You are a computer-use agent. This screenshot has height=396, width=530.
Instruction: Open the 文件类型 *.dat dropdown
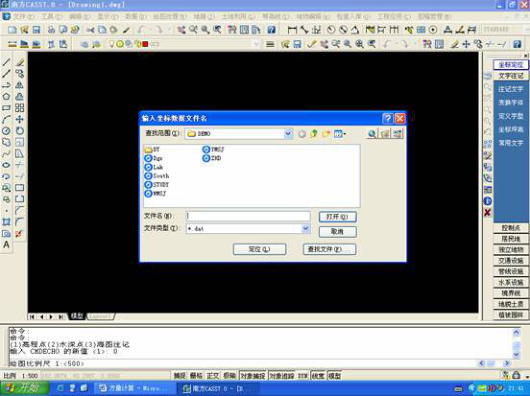(x=306, y=228)
